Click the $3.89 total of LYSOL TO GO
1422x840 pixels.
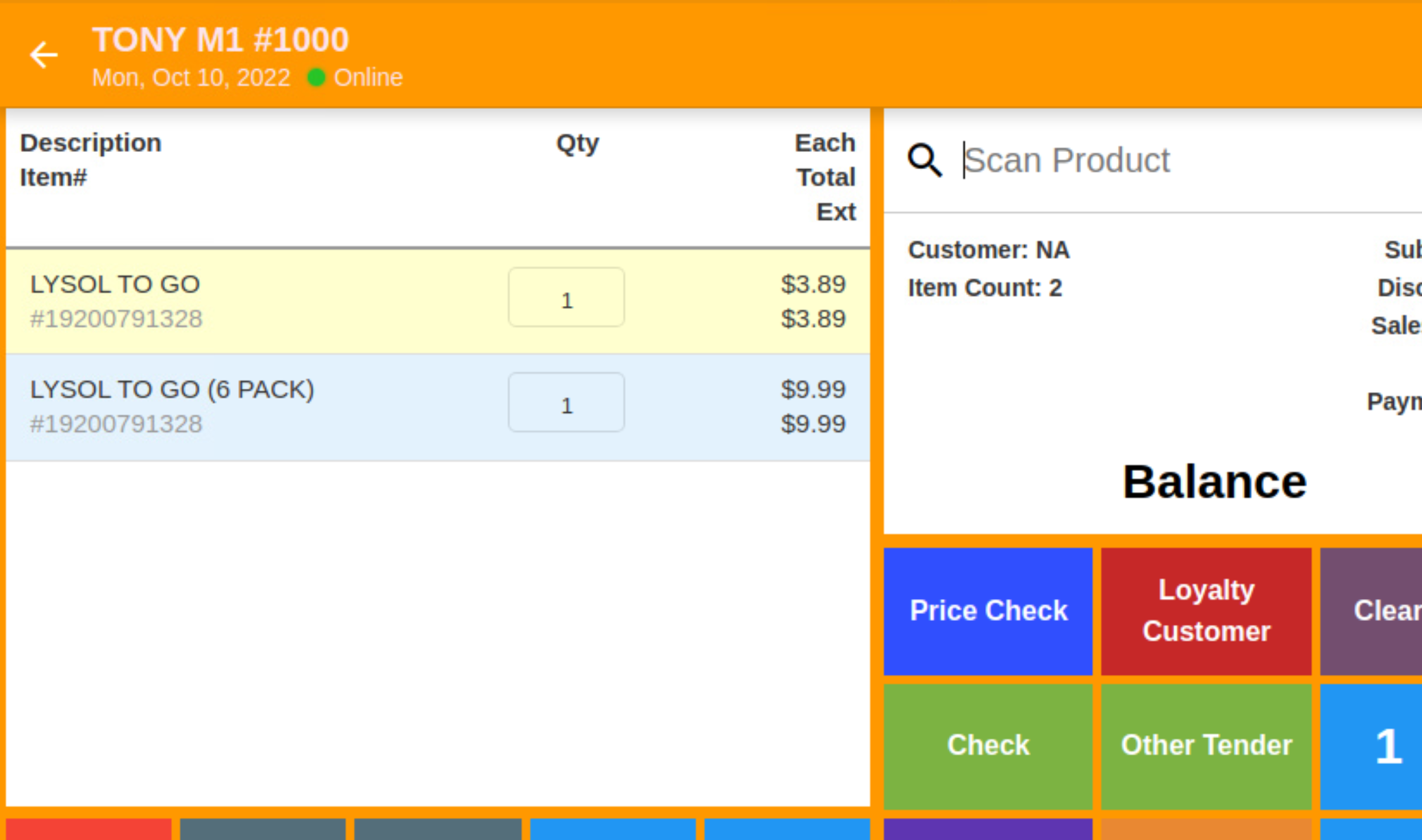(813, 319)
